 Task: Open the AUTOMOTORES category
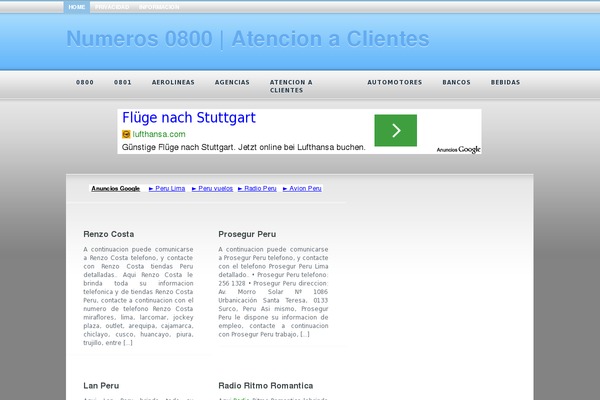(x=395, y=82)
